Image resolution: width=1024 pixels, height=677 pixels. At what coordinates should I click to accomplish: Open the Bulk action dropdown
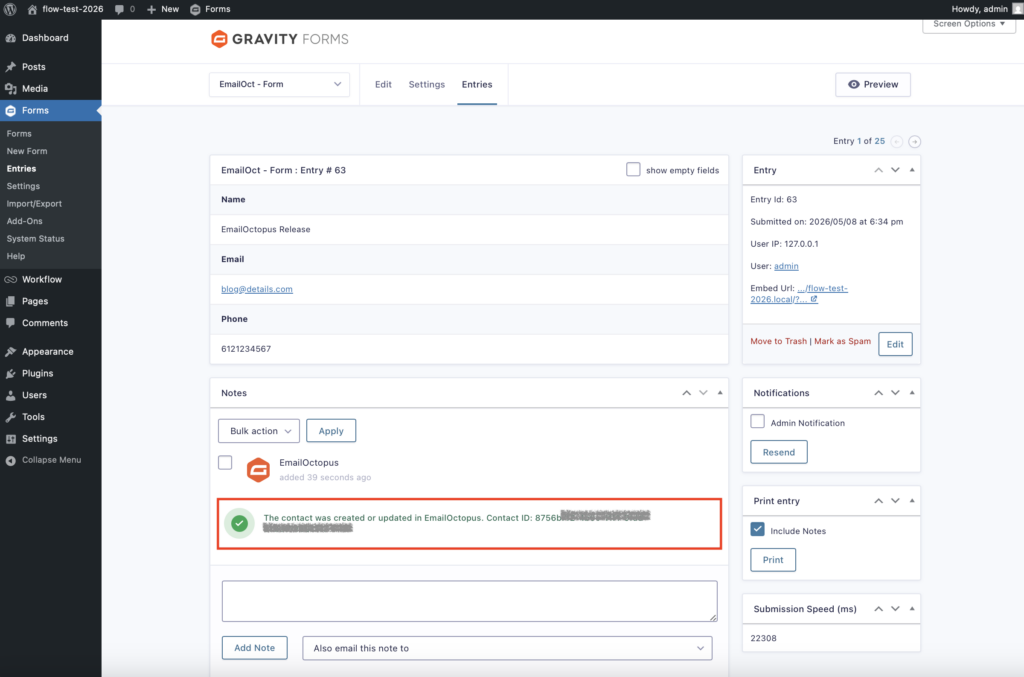(x=259, y=431)
